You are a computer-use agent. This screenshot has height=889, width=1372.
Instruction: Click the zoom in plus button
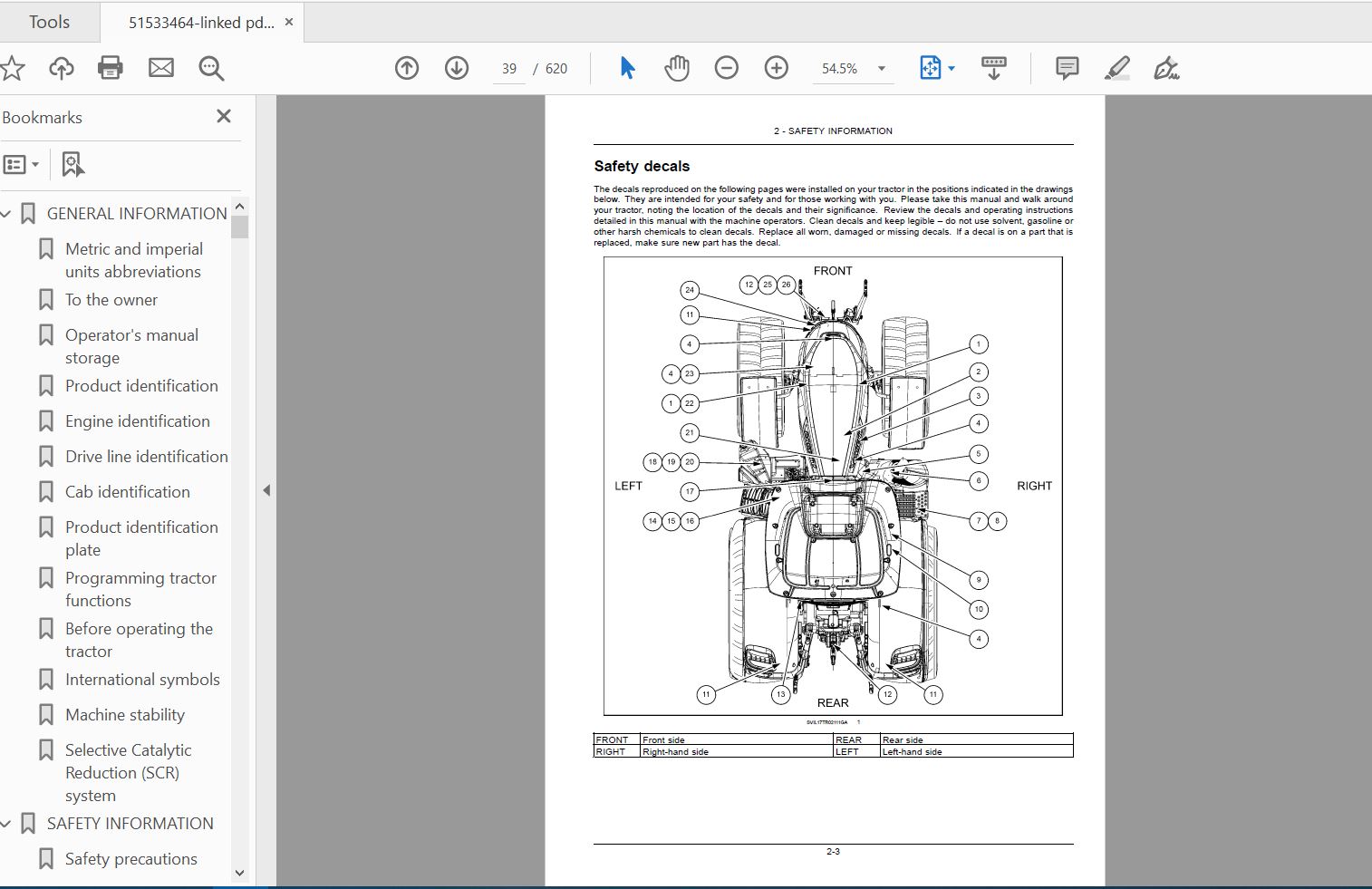(777, 68)
